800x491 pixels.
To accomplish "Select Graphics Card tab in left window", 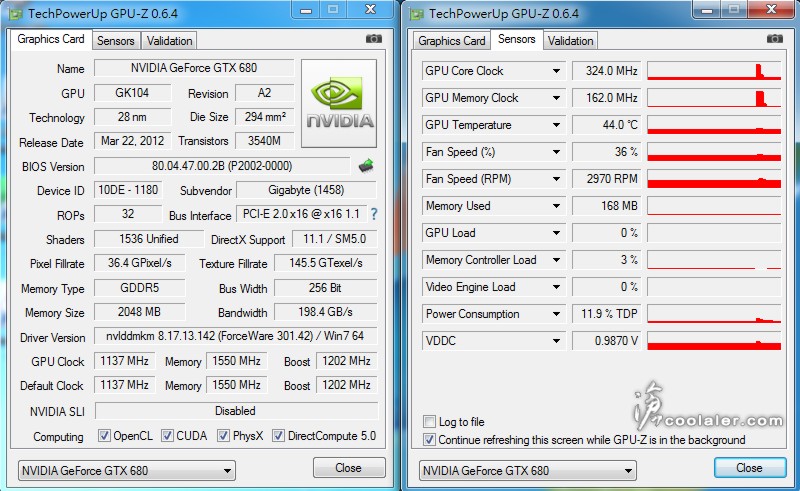I will click(x=51, y=39).
